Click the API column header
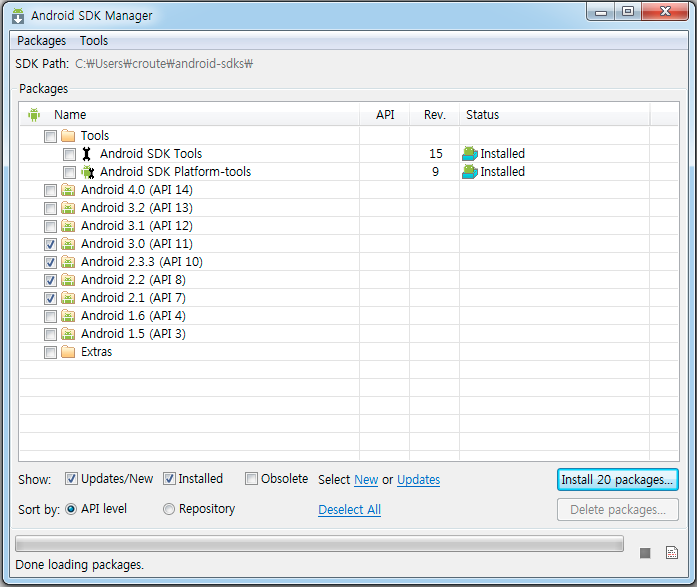Viewport: 697px width, 587px height. (385, 115)
